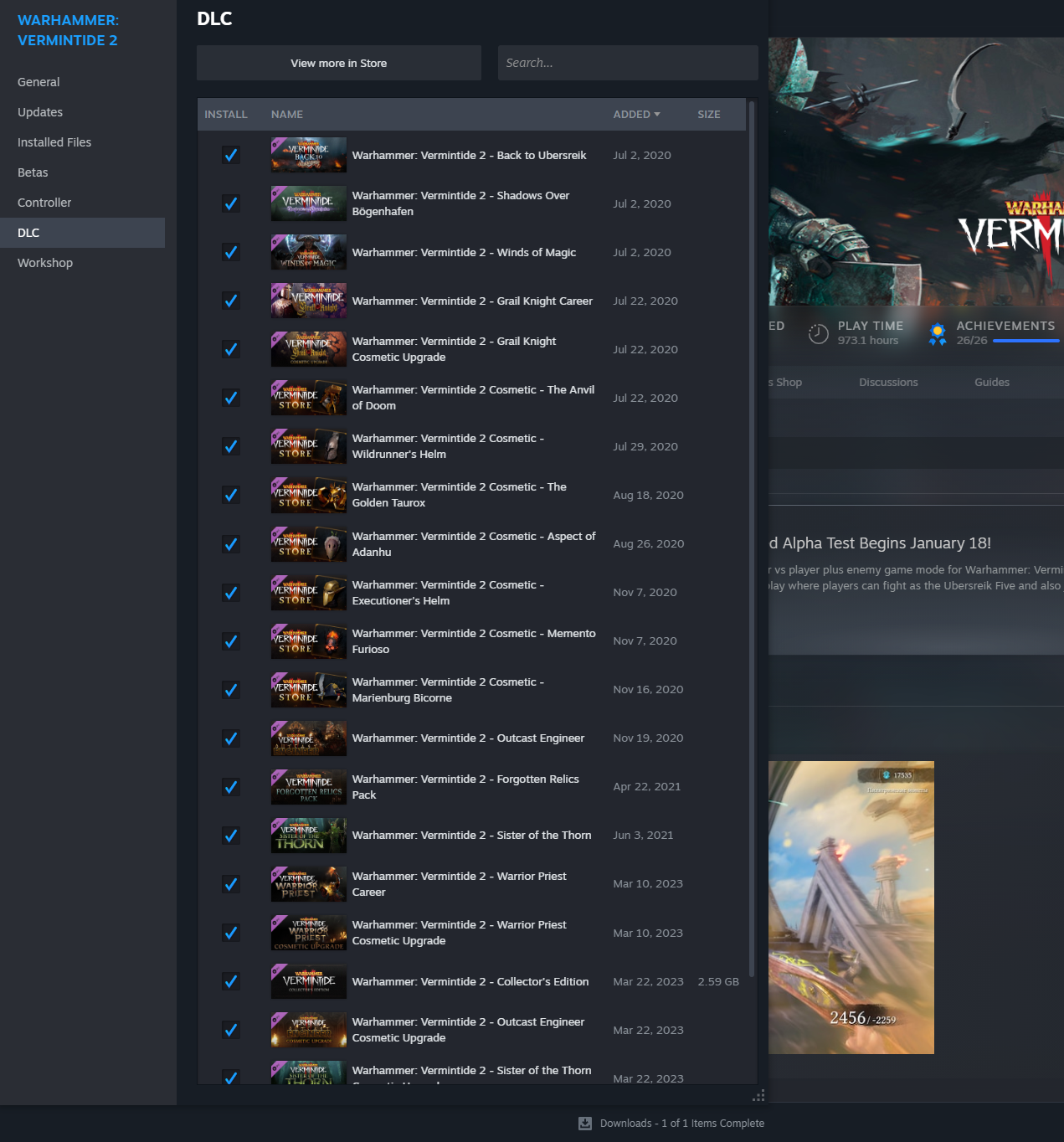Click the Apr 22, 2021 date cell
Image resolution: width=1064 pixels, height=1142 pixels.
pos(647,787)
